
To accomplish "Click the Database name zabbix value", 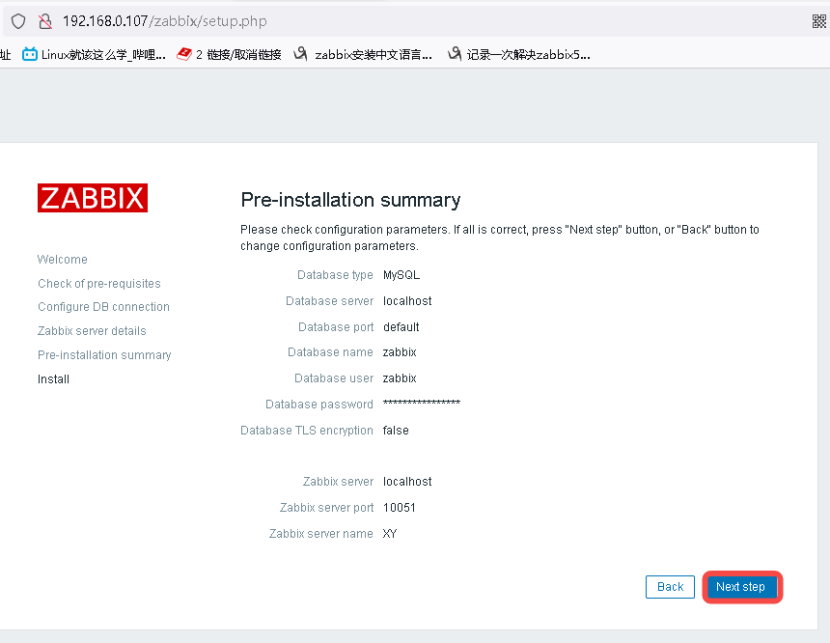I will pyautogui.click(x=400, y=352).
